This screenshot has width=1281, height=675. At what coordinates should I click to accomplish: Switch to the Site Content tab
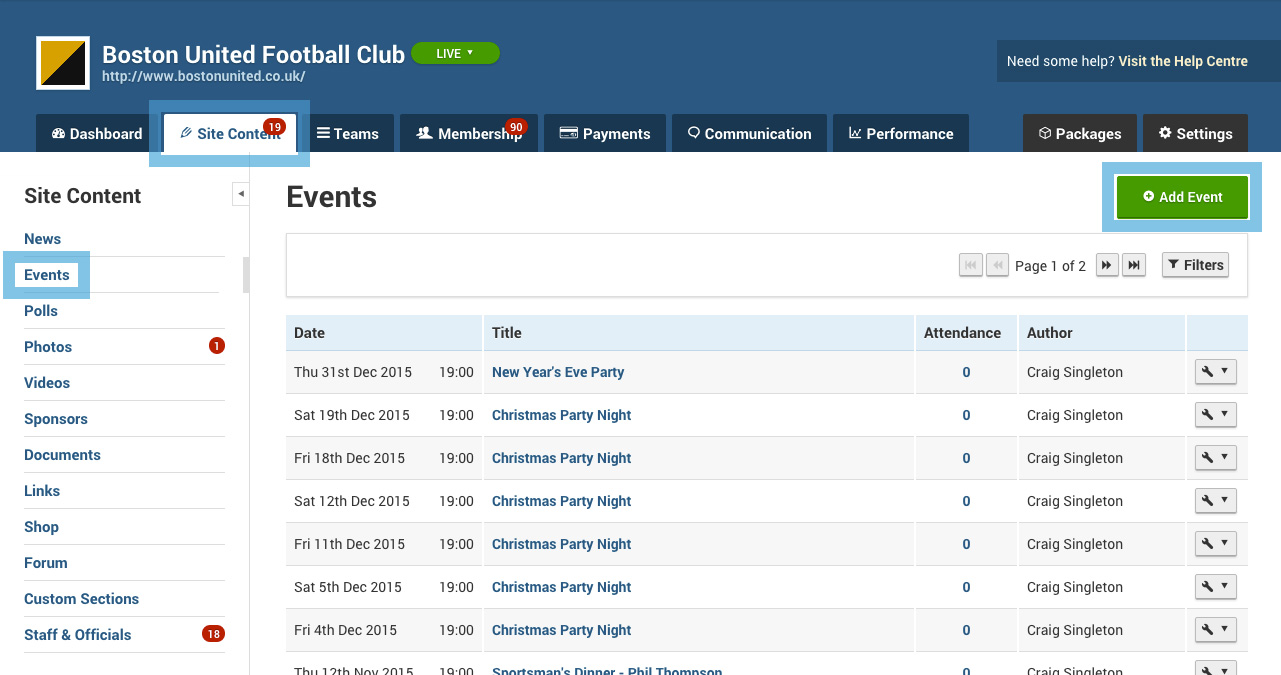click(x=229, y=132)
